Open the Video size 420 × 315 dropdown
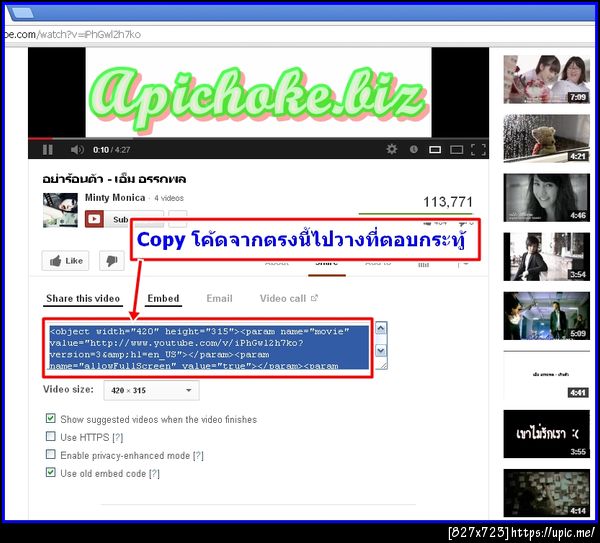 152,390
